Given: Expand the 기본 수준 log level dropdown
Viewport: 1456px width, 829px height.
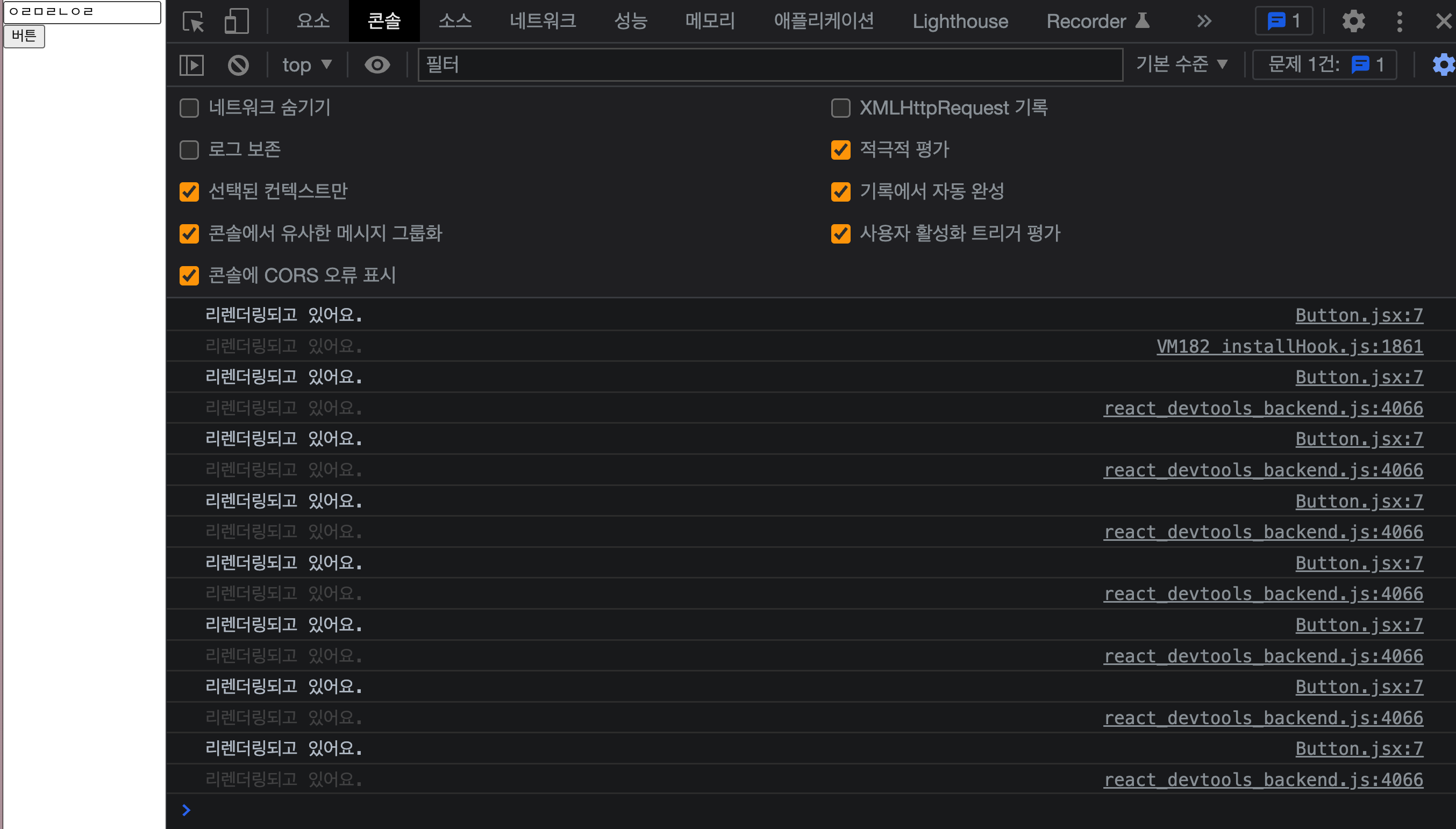Looking at the screenshot, I should click(1181, 65).
